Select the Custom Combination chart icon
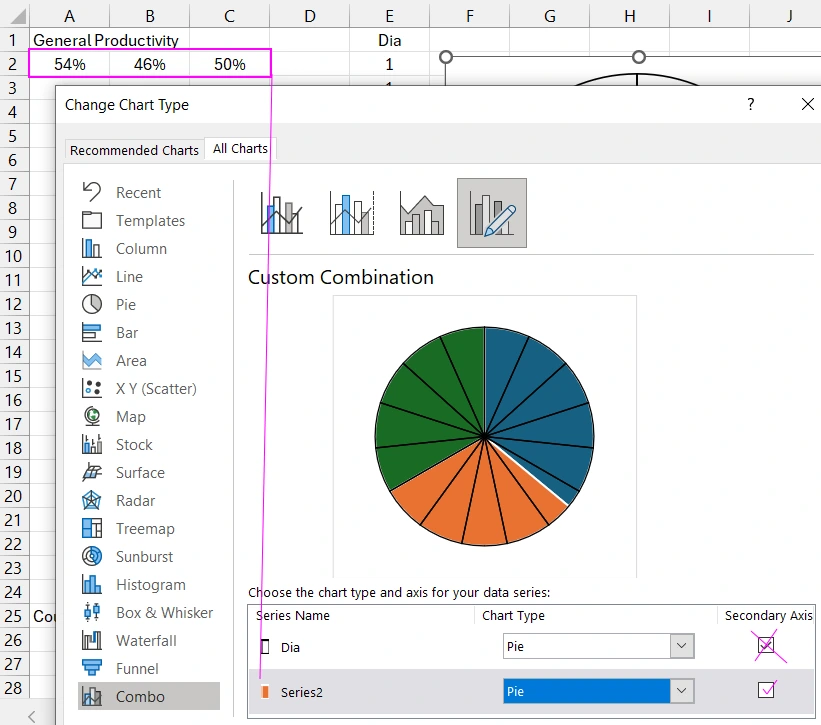This screenshot has width=821, height=725. point(491,213)
